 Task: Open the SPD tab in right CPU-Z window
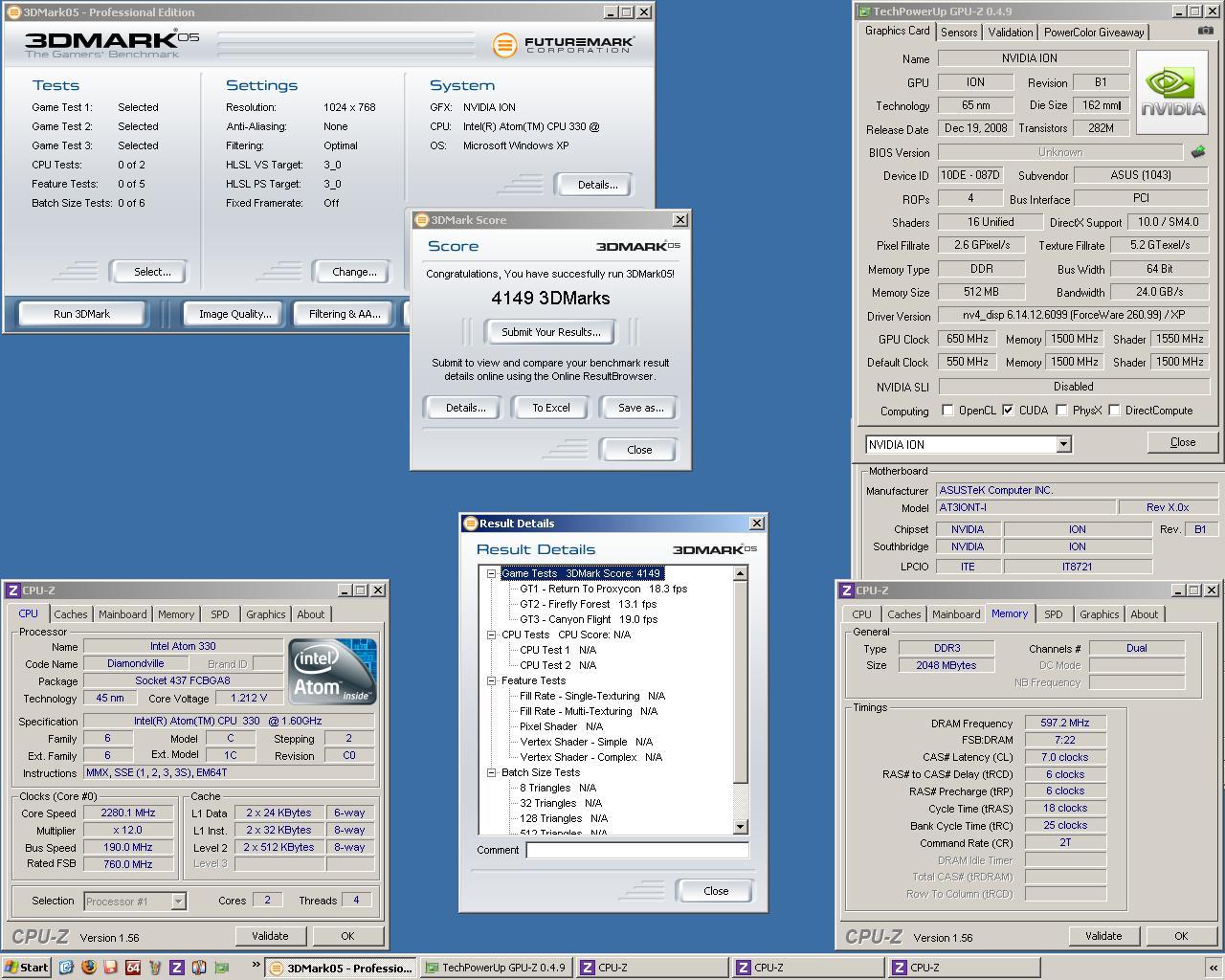click(1054, 614)
